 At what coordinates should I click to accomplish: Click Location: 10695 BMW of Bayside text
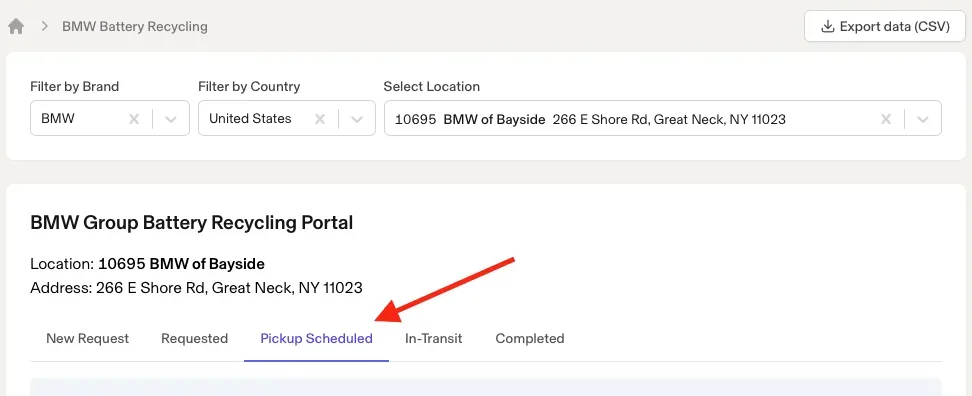pos(148,264)
